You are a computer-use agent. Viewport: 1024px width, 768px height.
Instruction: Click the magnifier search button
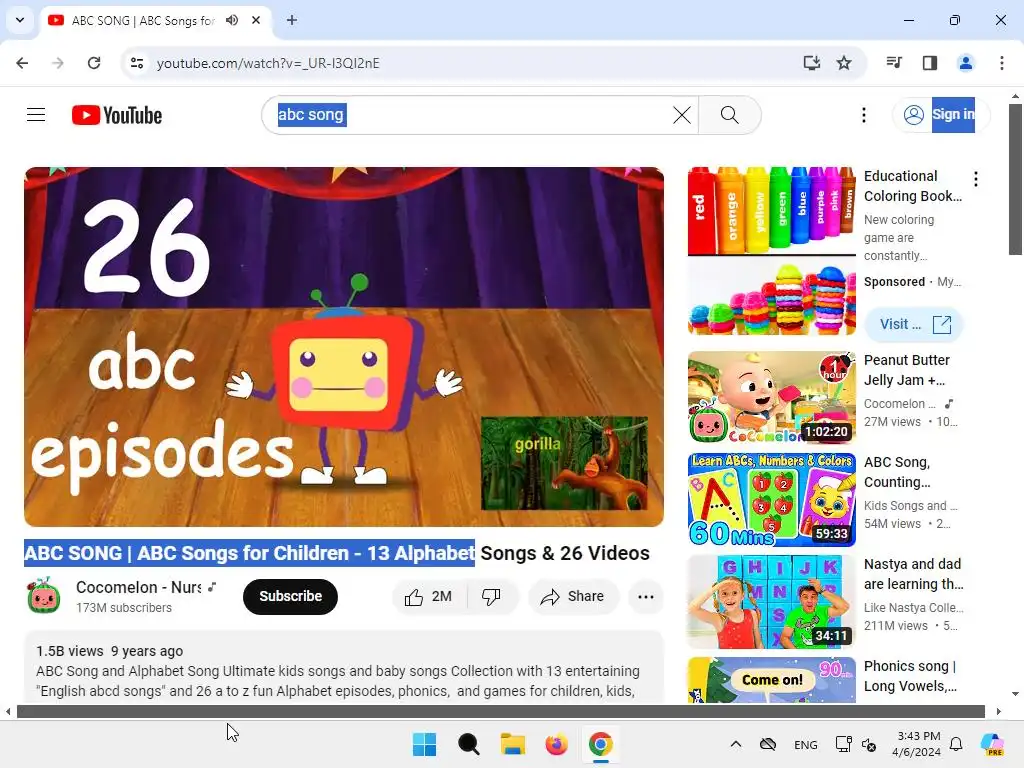click(729, 115)
